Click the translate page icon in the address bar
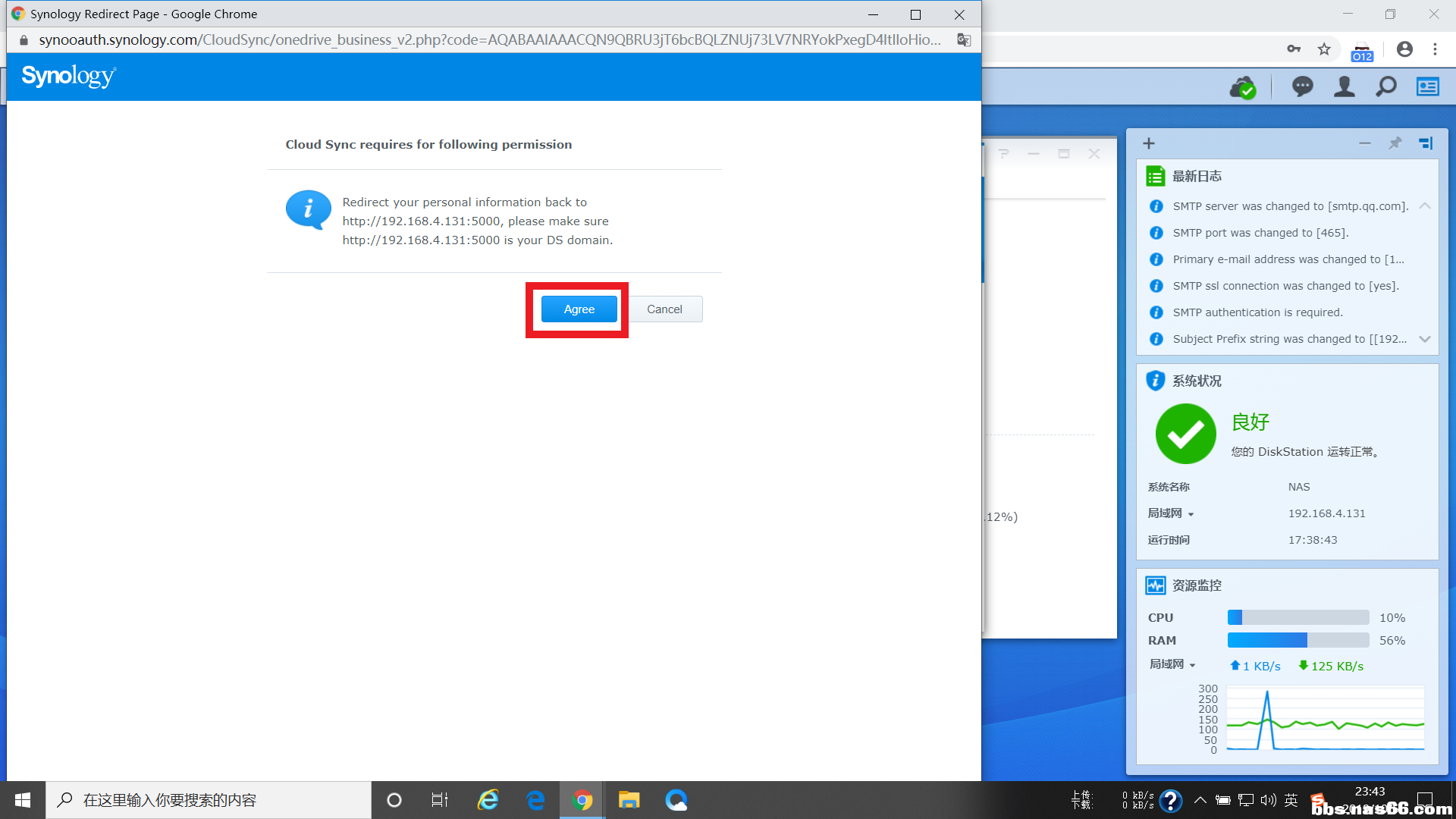The height and width of the screenshot is (819, 1456). pos(964,40)
